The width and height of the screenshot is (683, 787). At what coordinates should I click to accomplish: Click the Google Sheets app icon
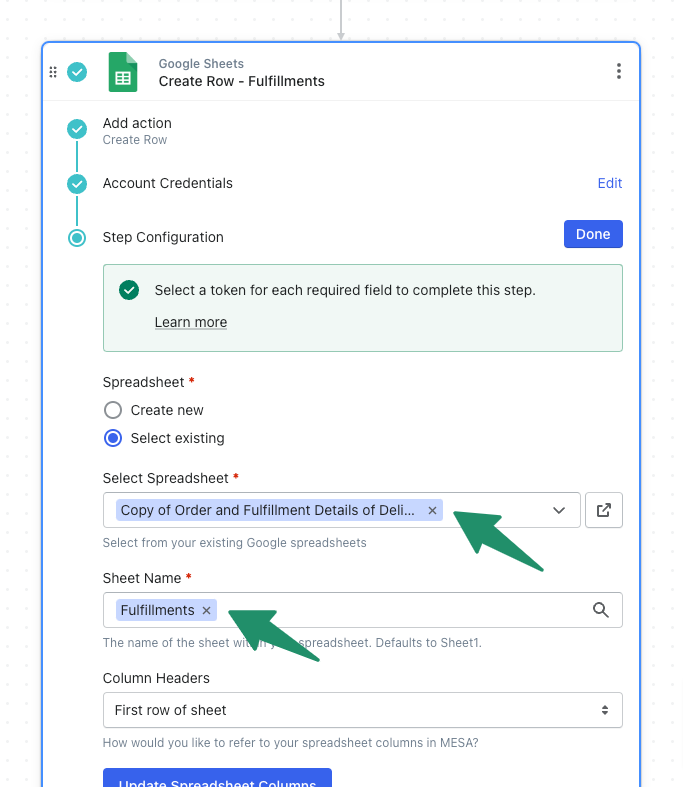tap(123, 72)
